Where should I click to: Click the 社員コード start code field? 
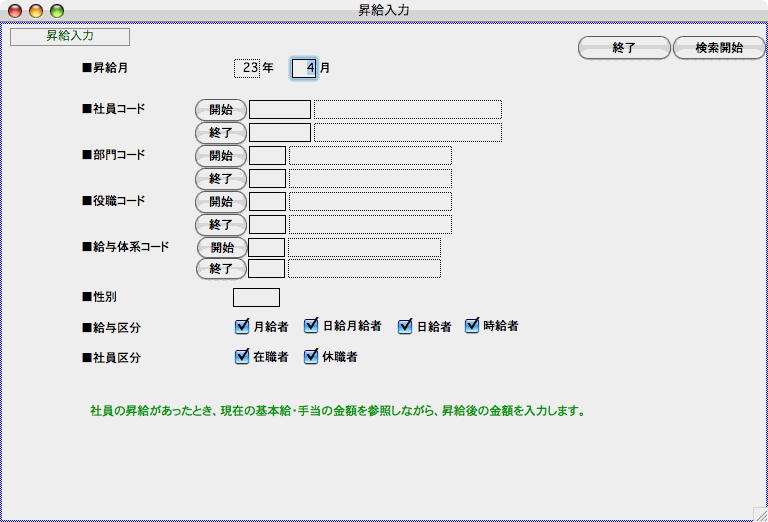tap(280, 110)
